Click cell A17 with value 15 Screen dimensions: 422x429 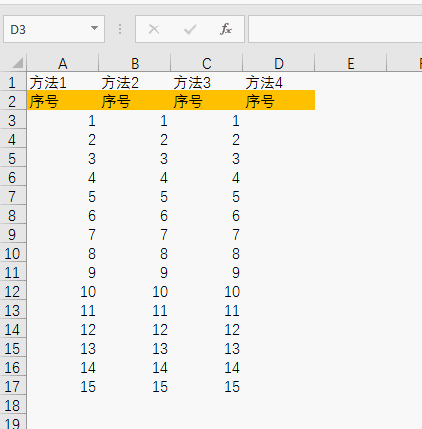coord(63,386)
